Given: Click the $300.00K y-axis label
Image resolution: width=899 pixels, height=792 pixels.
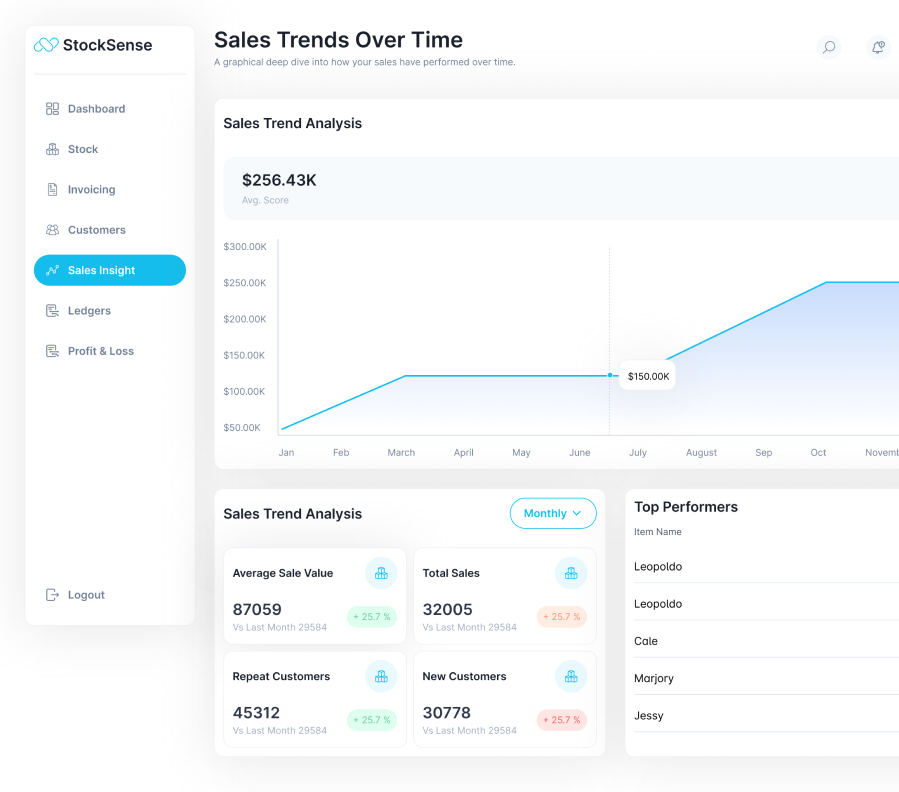Looking at the screenshot, I should 245,247.
